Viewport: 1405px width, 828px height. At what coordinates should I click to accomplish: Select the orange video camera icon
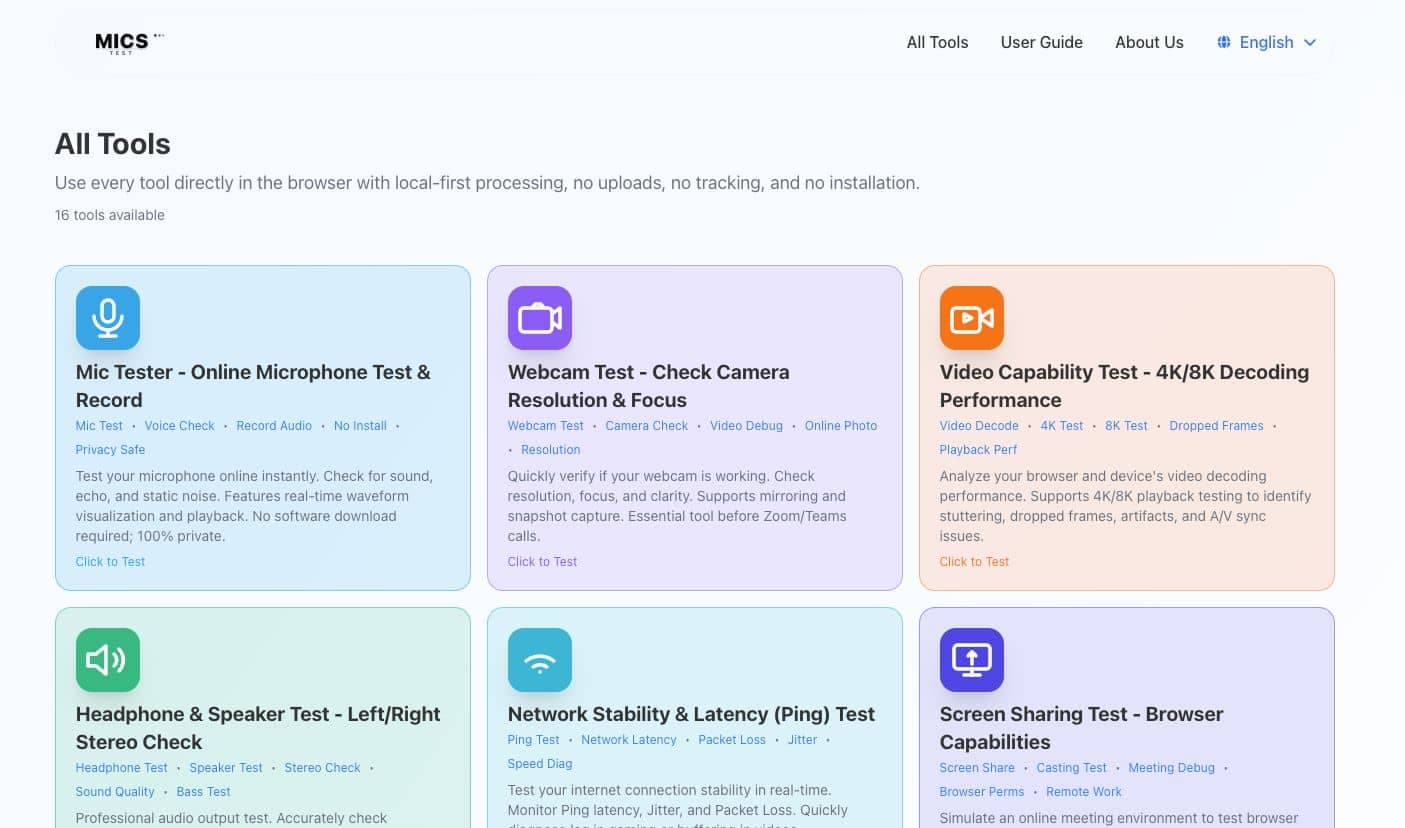tap(971, 317)
